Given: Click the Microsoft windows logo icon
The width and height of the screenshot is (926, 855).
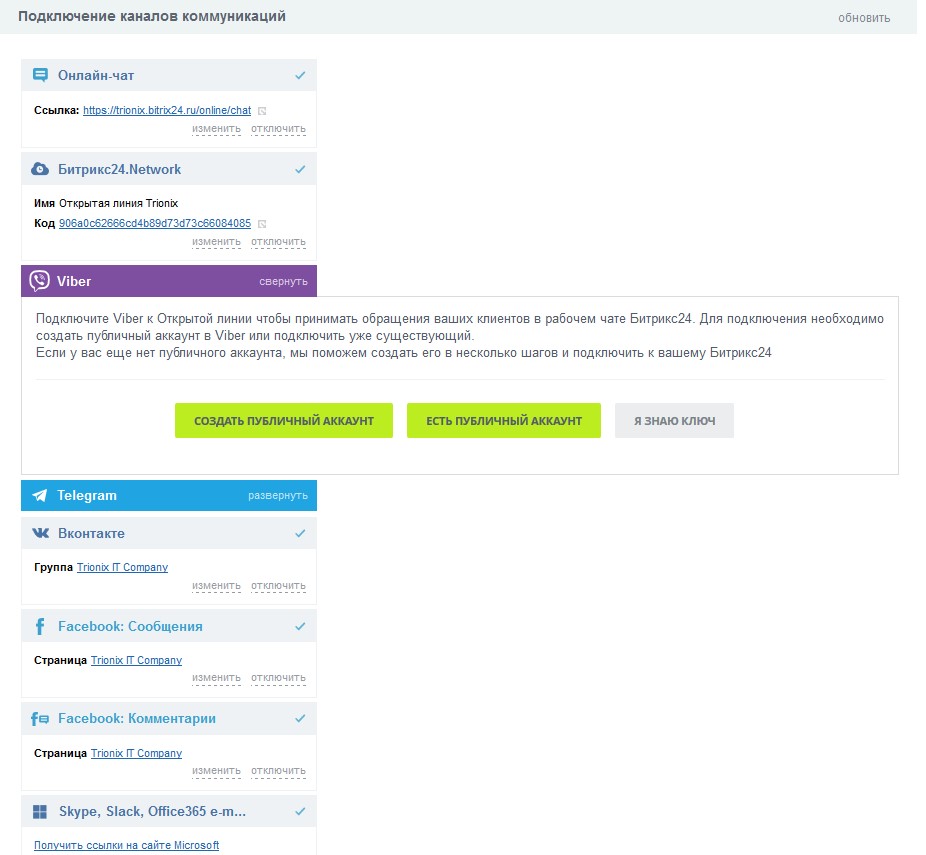Looking at the screenshot, I should pos(40,812).
